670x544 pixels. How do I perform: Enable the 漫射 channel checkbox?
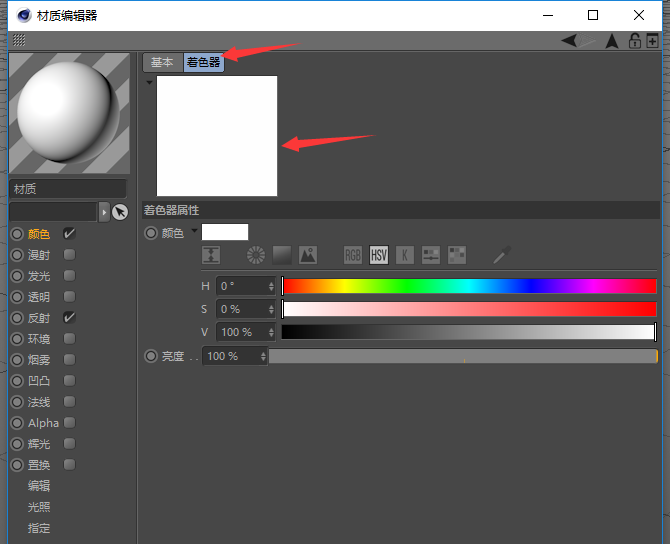(x=69, y=255)
